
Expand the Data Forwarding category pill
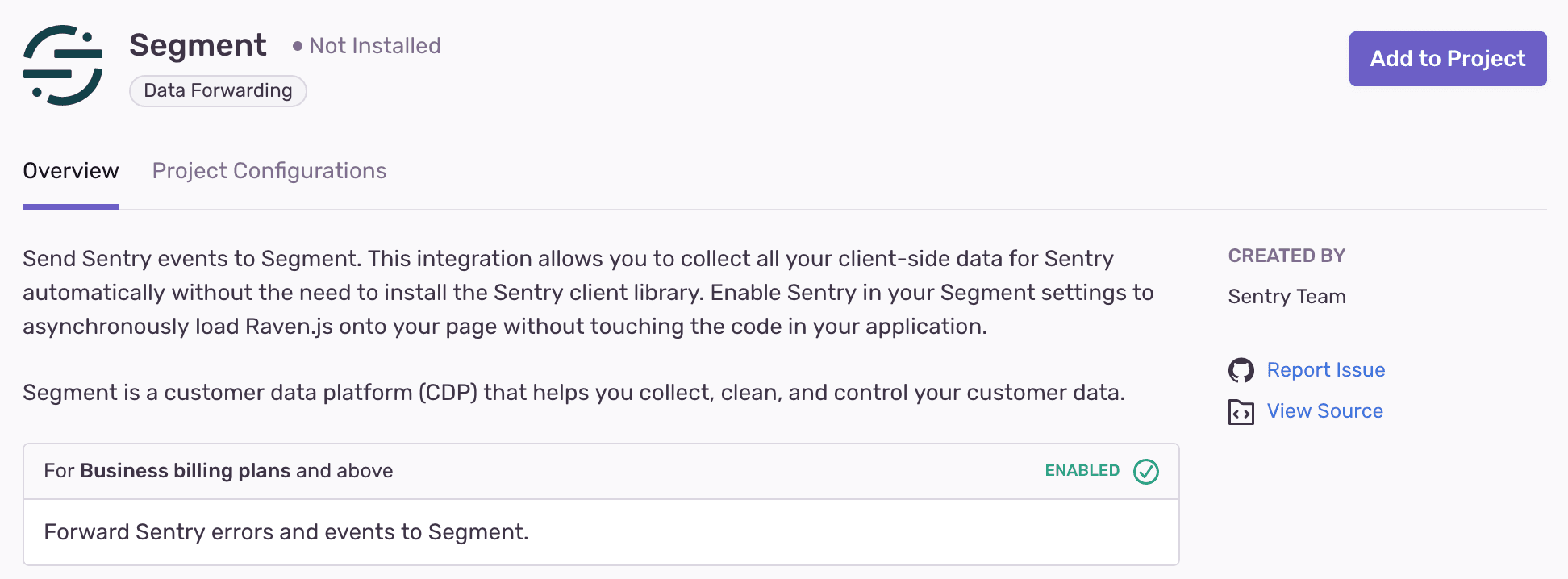pos(217,90)
